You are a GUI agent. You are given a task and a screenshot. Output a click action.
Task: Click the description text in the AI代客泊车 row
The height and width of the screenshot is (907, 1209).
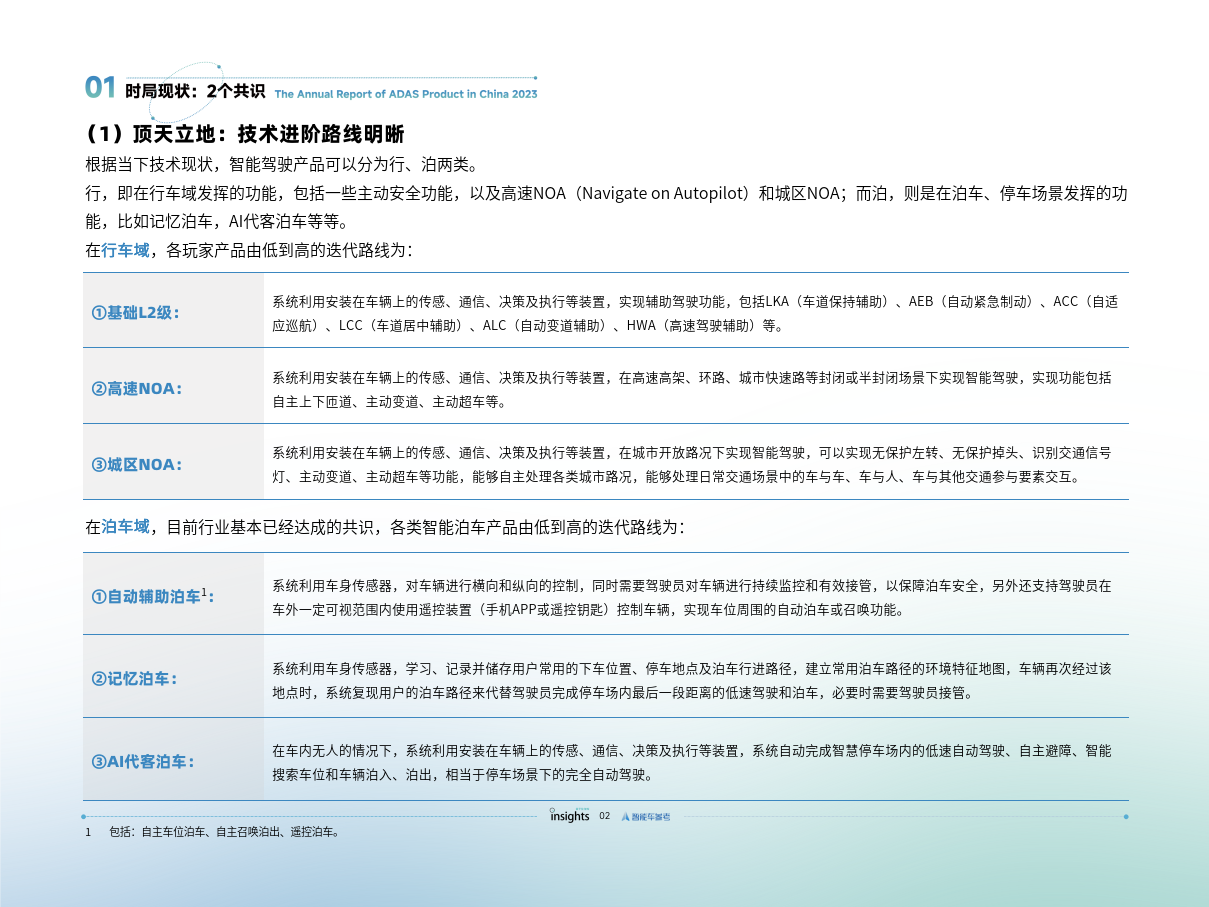(692, 762)
